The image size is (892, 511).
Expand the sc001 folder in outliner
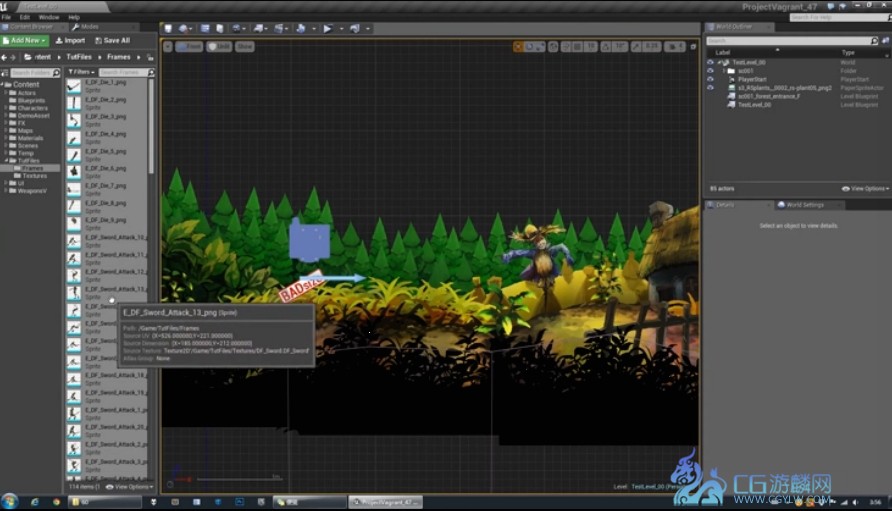(x=724, y=71)
